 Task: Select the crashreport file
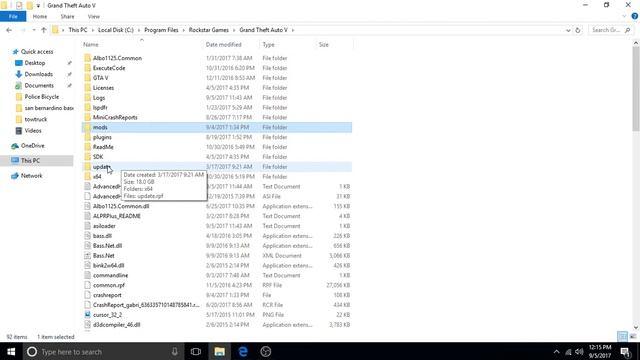[x=107, y=295]
